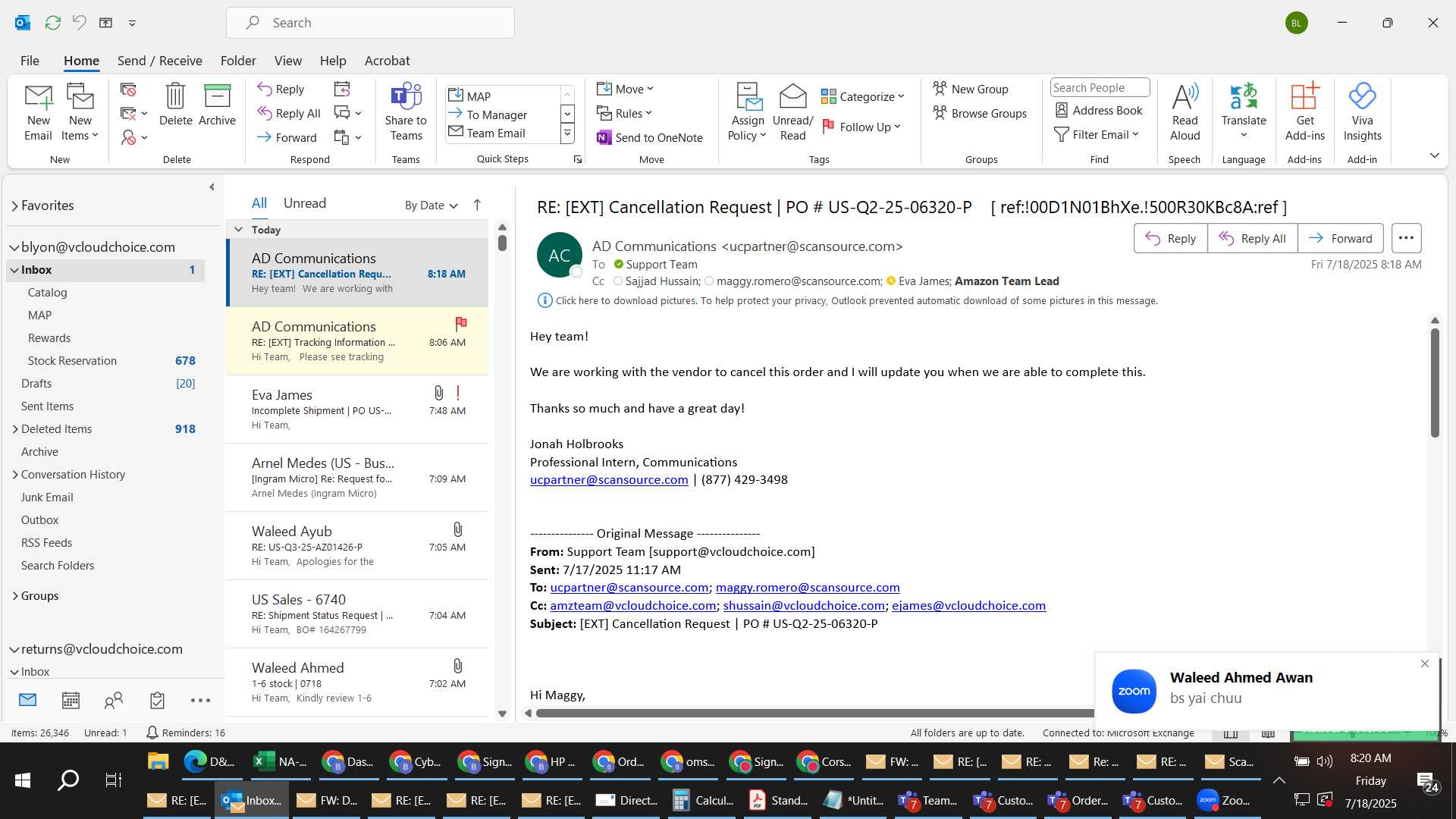This screenshot has height=819, width=1456.
Task: Click the ribbon Reply button
Action: [281, 89]
